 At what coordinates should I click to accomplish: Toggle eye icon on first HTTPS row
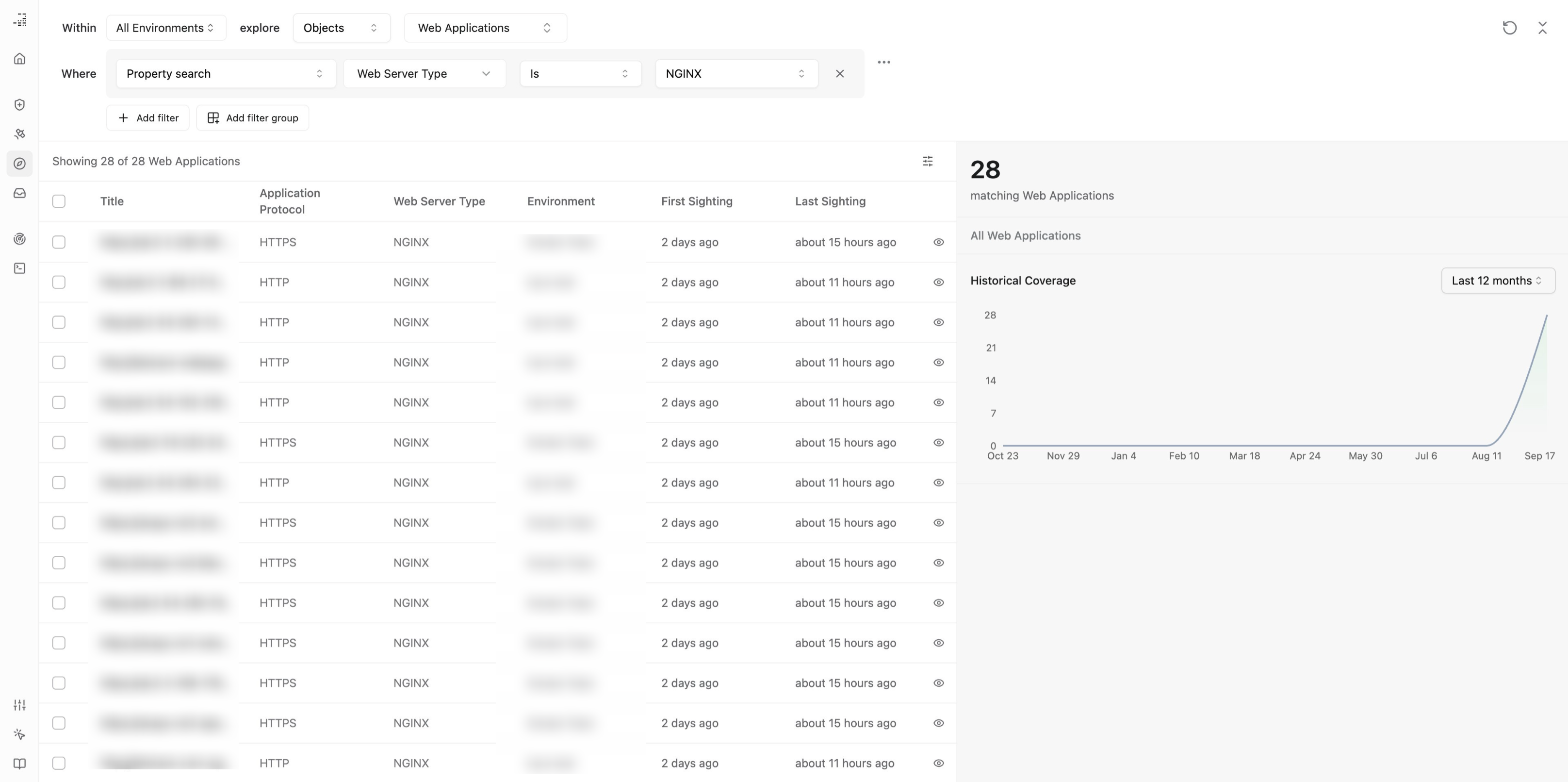coord(938,242)
